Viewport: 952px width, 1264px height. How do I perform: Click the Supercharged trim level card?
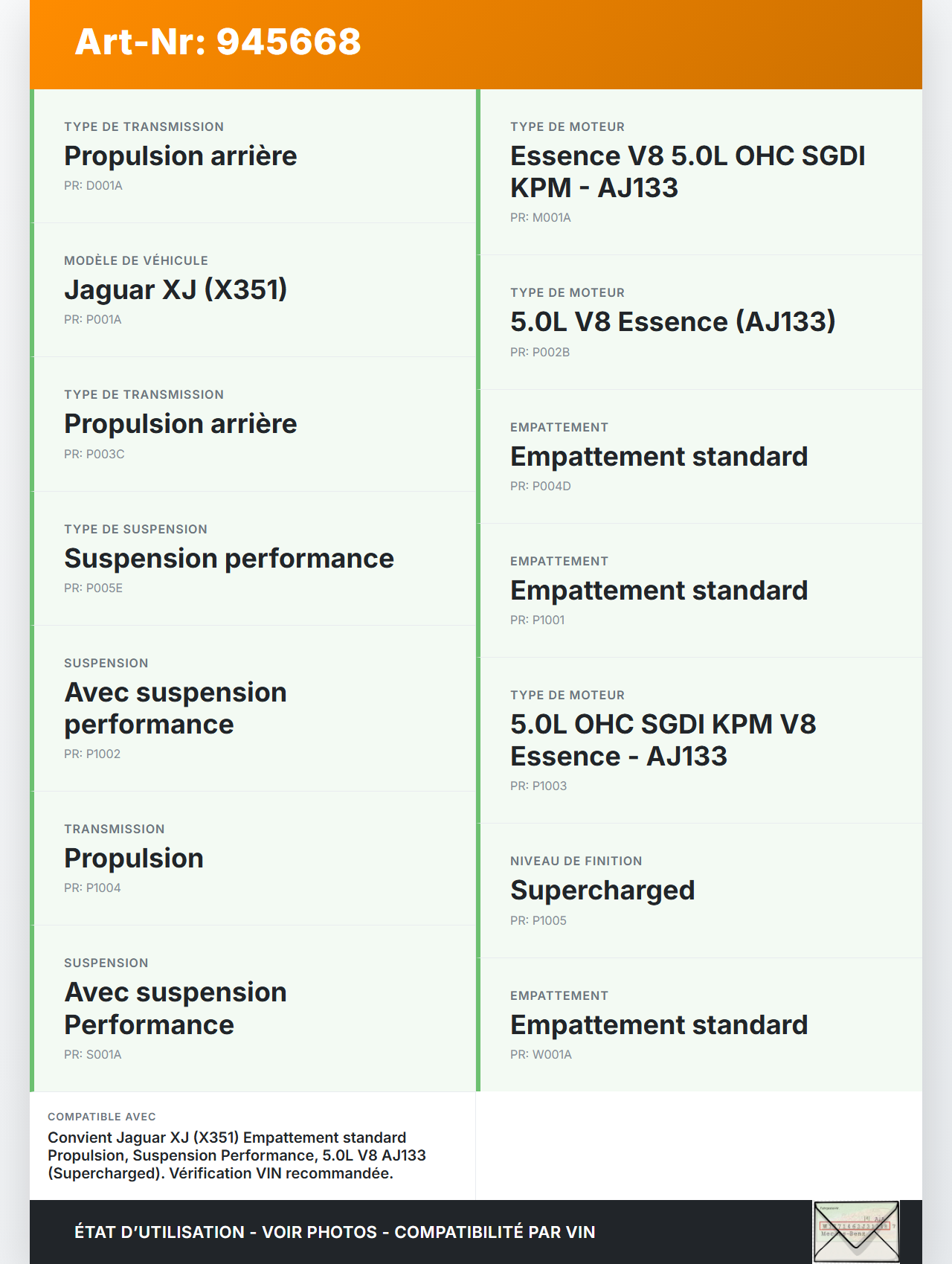click(699, 891)
